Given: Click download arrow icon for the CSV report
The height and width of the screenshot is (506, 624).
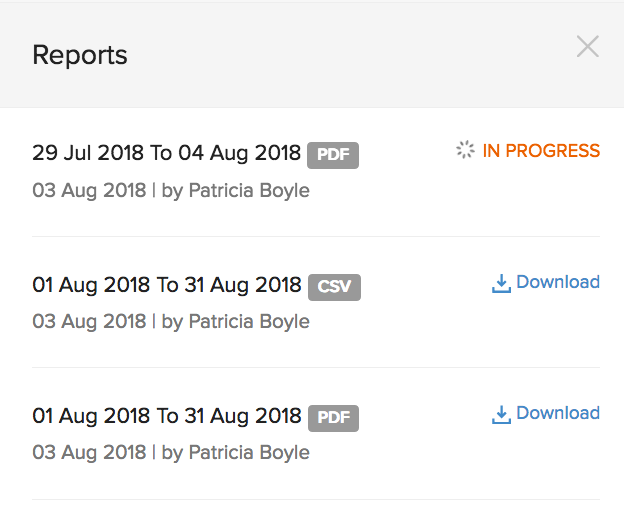Looking at the screenshot, I should 501,284.
